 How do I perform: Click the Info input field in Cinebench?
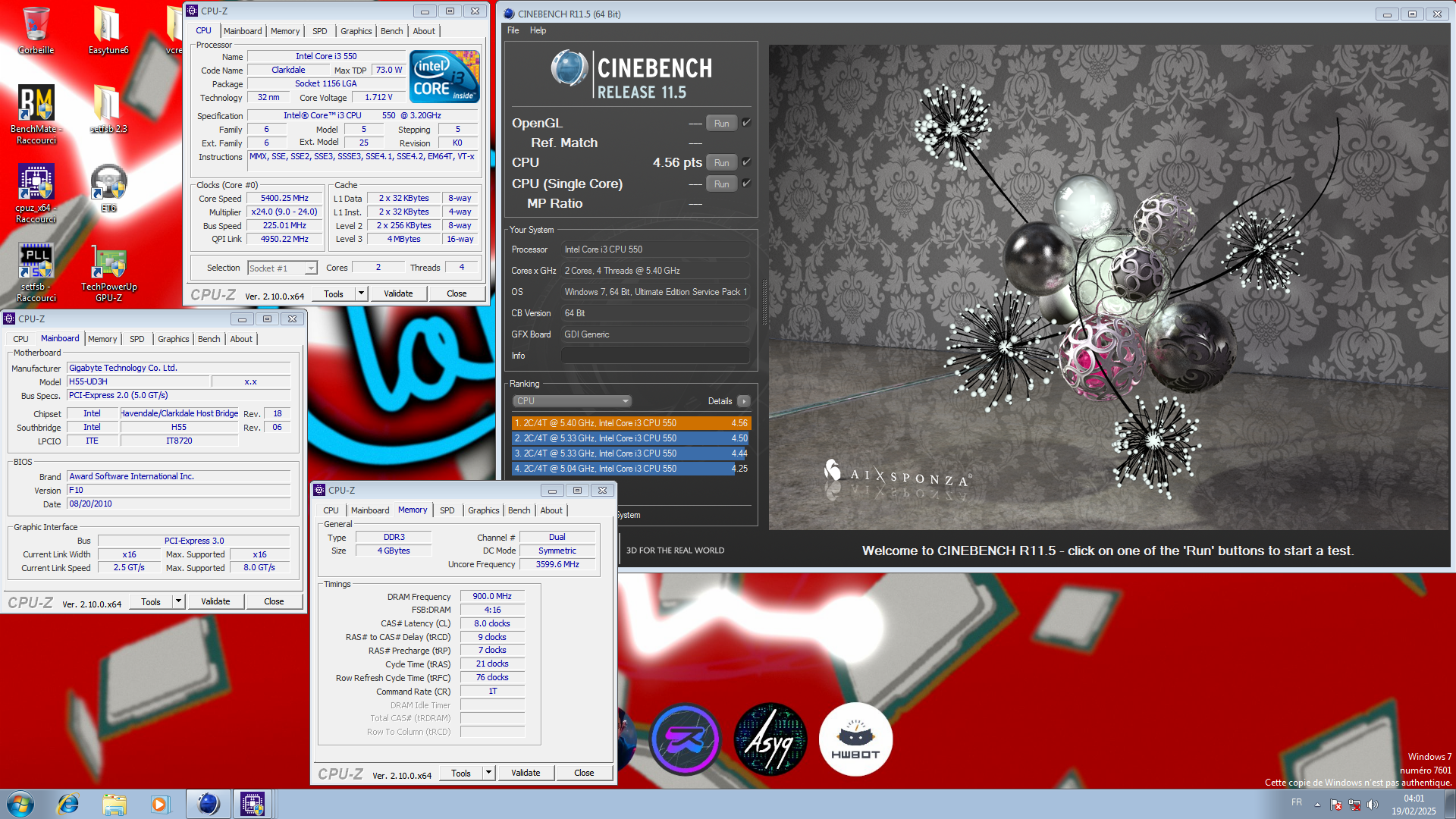point(655,356)
